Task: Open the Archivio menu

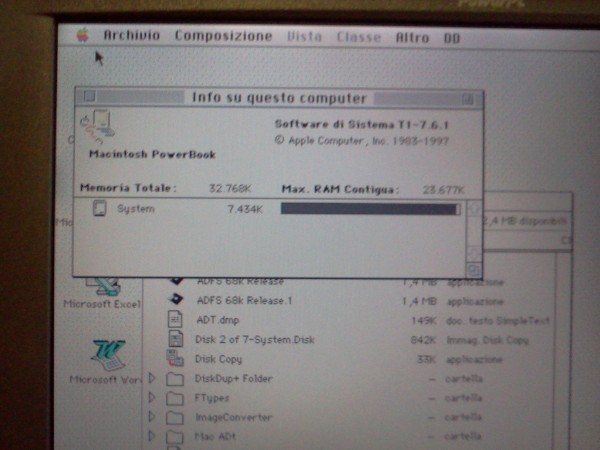Action: coord(132,35)
